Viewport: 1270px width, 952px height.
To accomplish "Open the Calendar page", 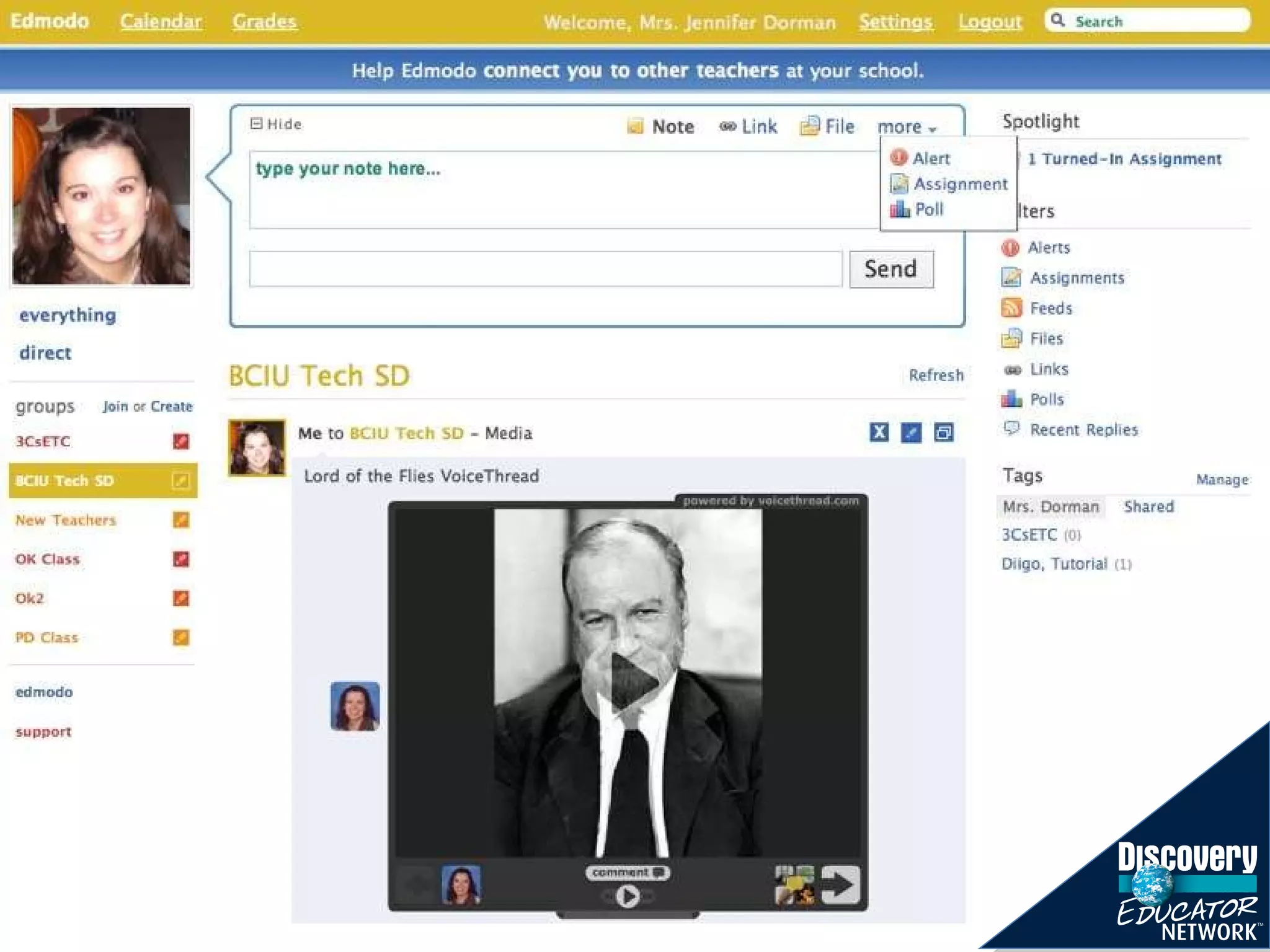I will point(161,22).
